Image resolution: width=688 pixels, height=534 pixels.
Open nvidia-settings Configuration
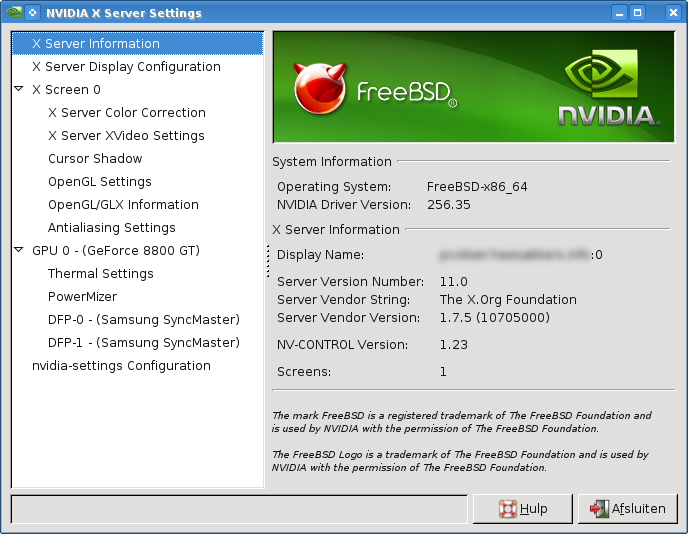(x=122, y=366)
